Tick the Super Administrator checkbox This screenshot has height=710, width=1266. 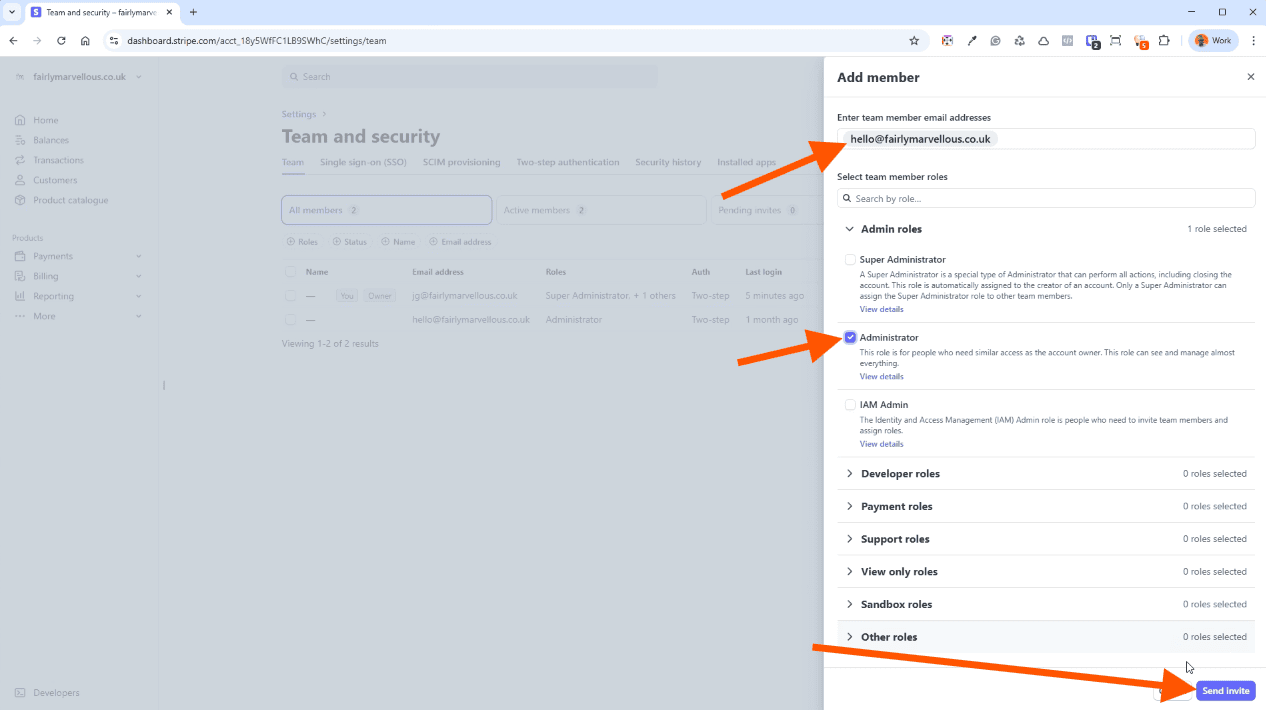(850, 260)
